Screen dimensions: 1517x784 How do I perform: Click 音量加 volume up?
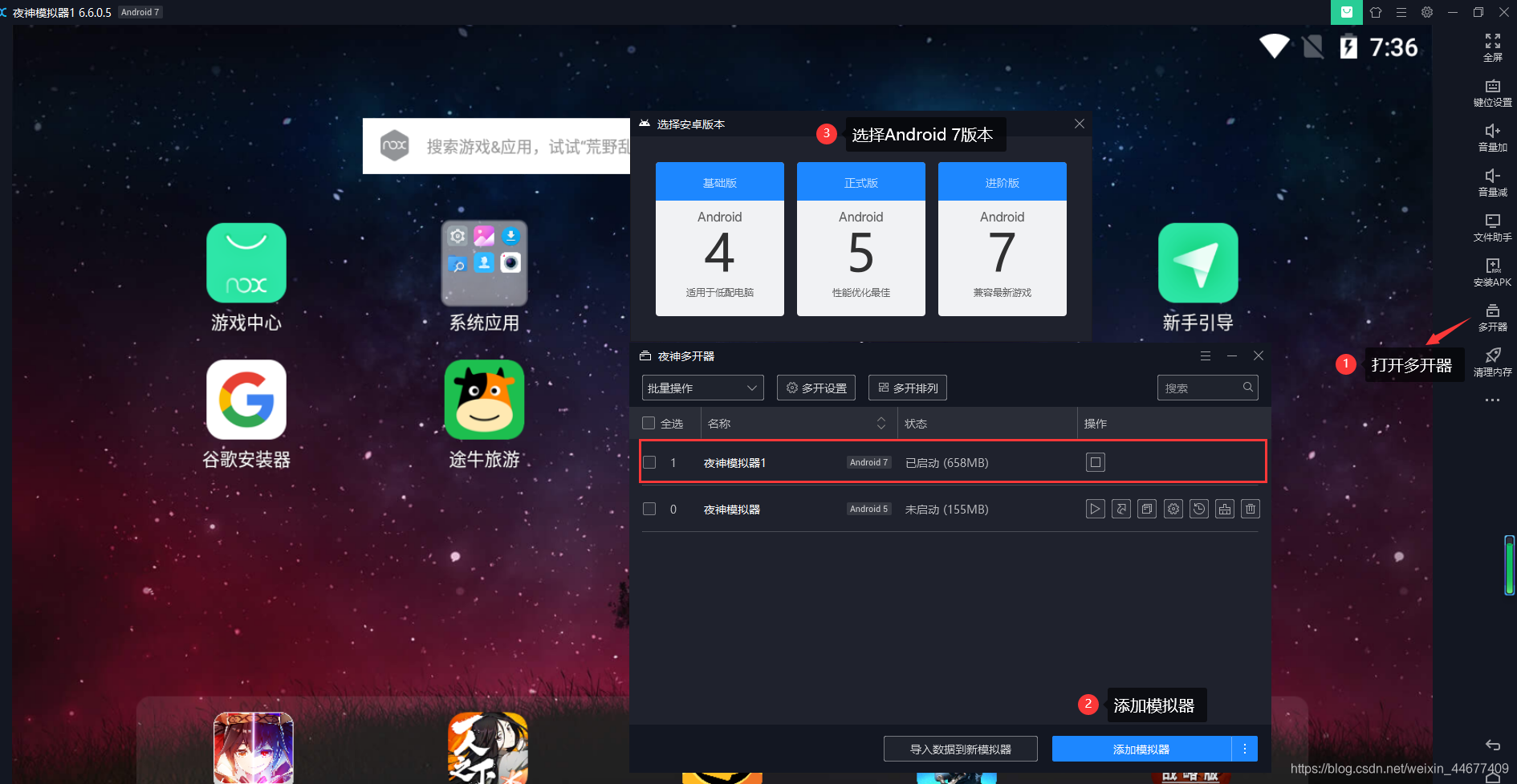pos(1493,137)
